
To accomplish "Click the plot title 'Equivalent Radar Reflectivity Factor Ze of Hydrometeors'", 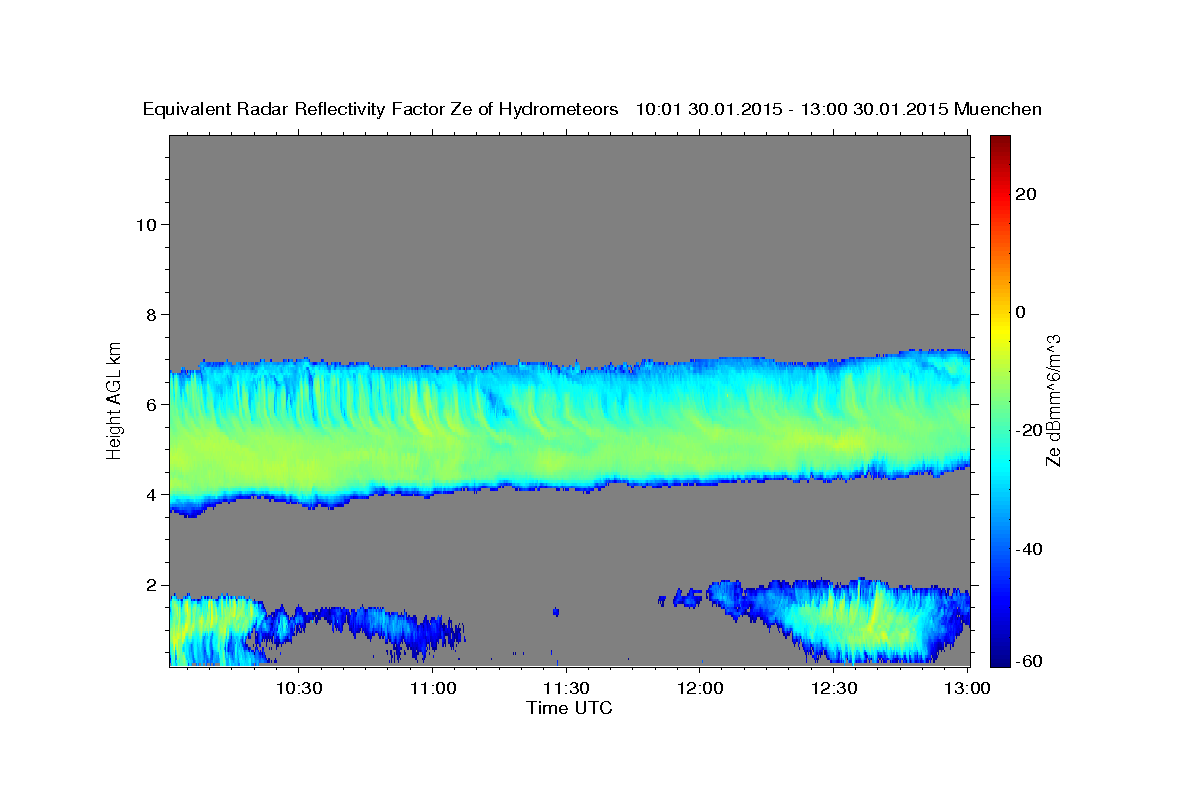I will 380,109.
